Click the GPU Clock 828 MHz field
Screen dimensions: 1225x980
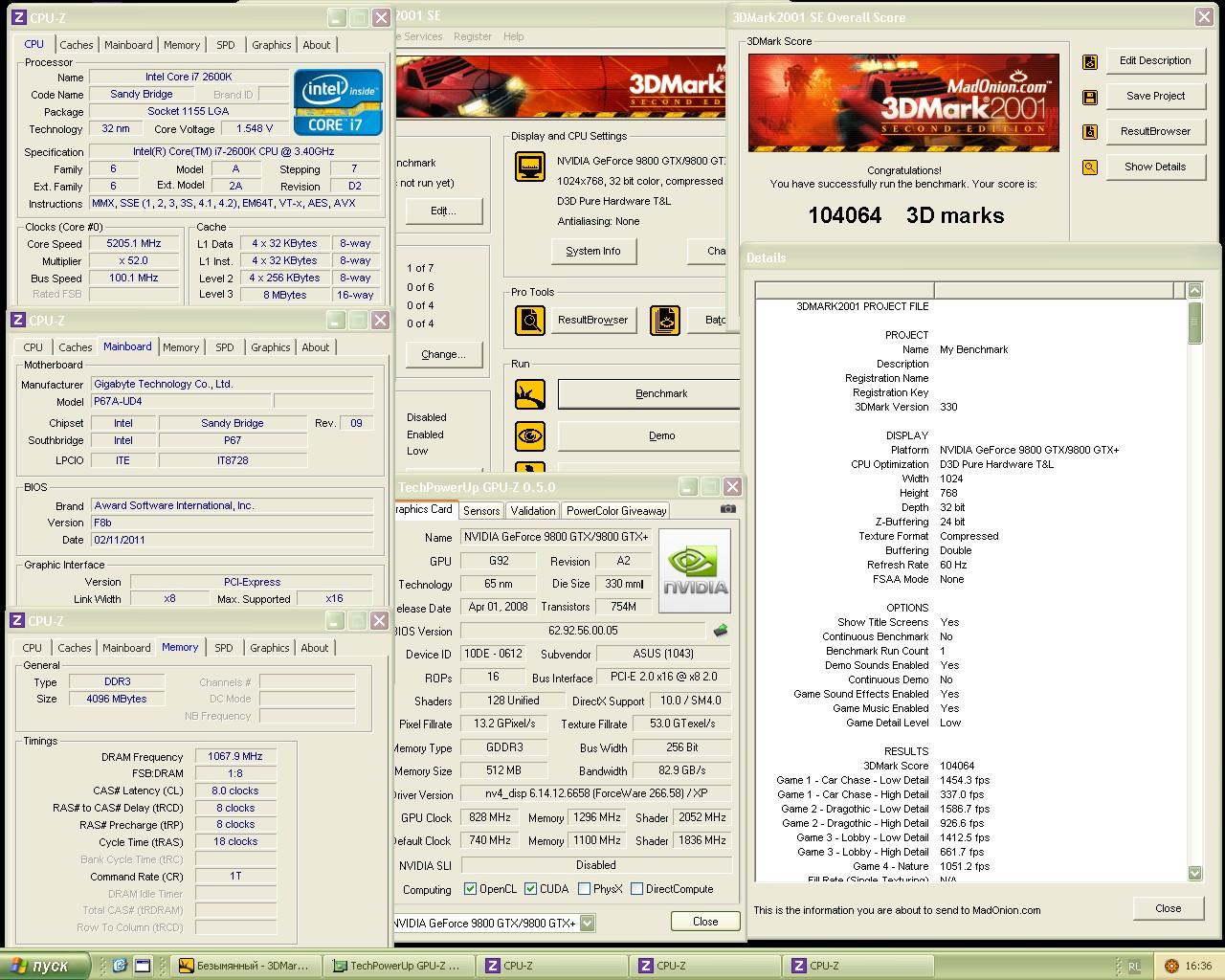click(489, 818)
